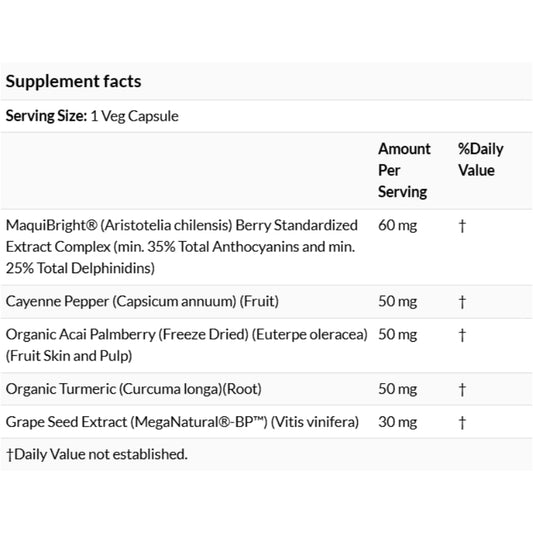Click the dagger symbol beside Grape Seed Extract
The height and width of the screenshot is (533, 533).
click(x=462, y=423)
